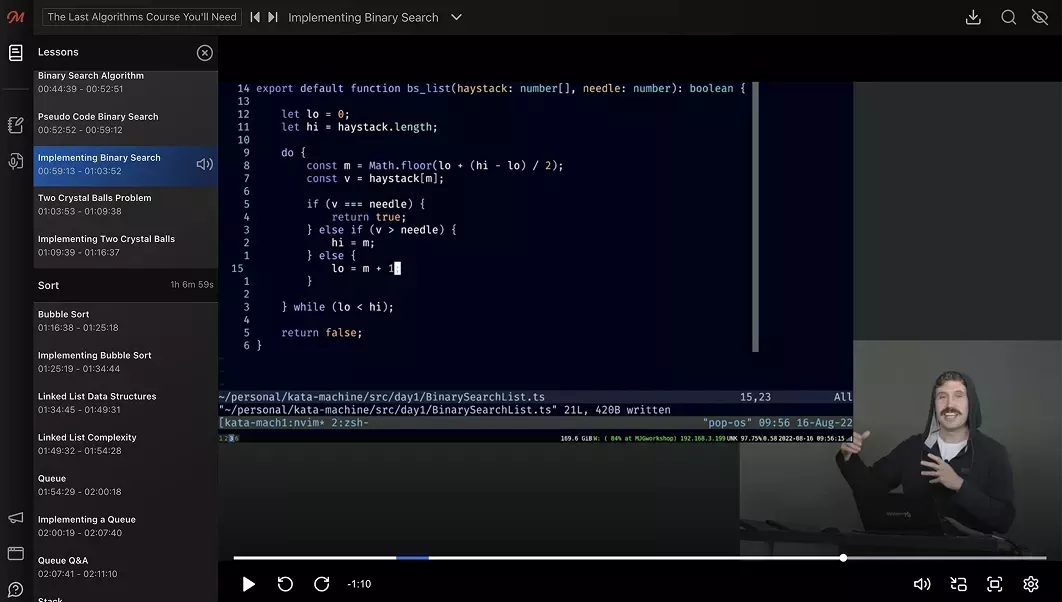Enter picture-in-picture mode
The width and height of the screenshot is (1062, 602).
pyautogui.click(x=958, y=583)
